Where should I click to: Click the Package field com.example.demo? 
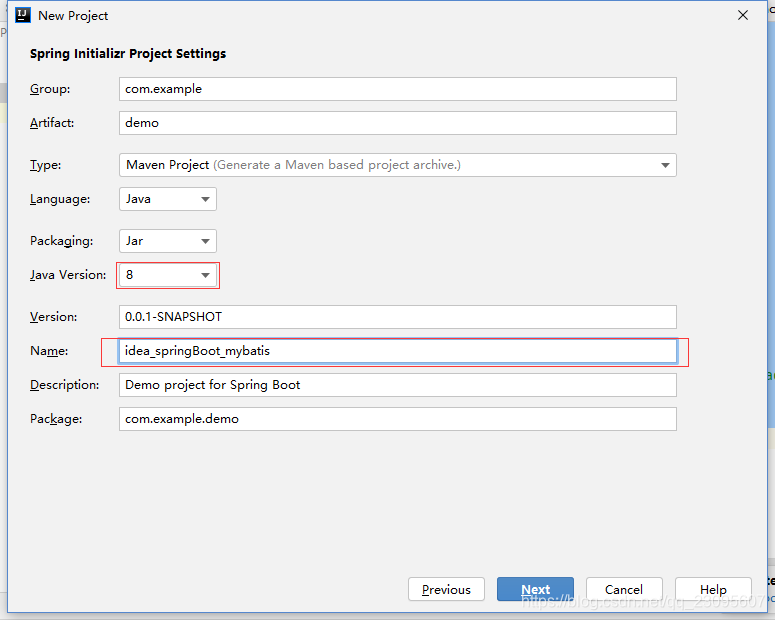point(397,419)
